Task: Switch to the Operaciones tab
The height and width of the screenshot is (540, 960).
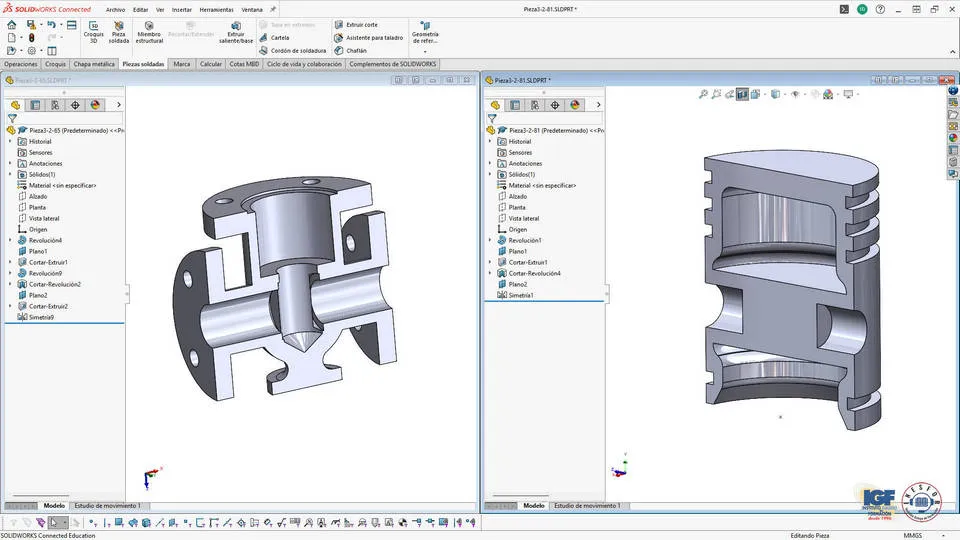Action: pos(21,64)
